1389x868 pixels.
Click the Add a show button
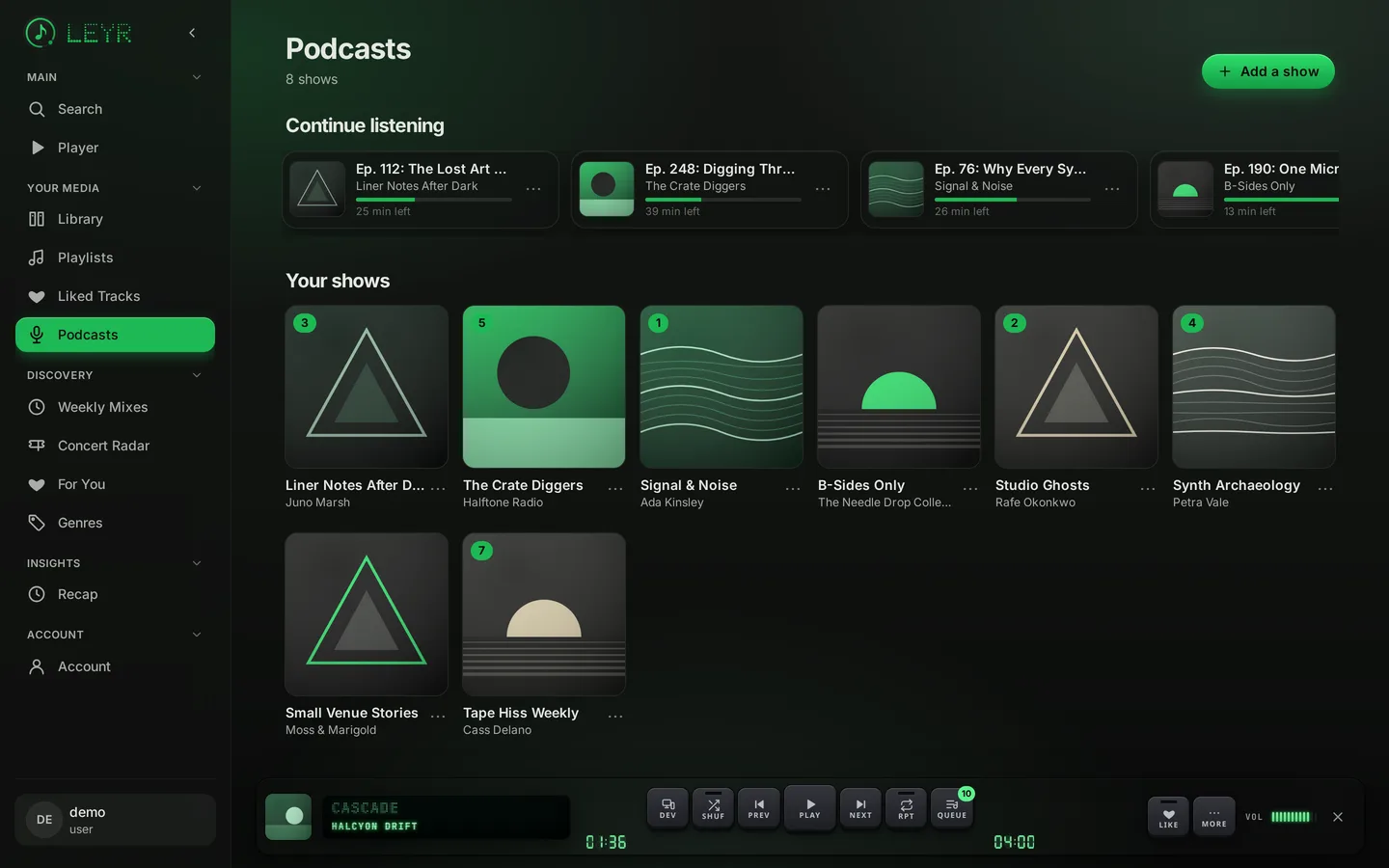point(1267,71)
